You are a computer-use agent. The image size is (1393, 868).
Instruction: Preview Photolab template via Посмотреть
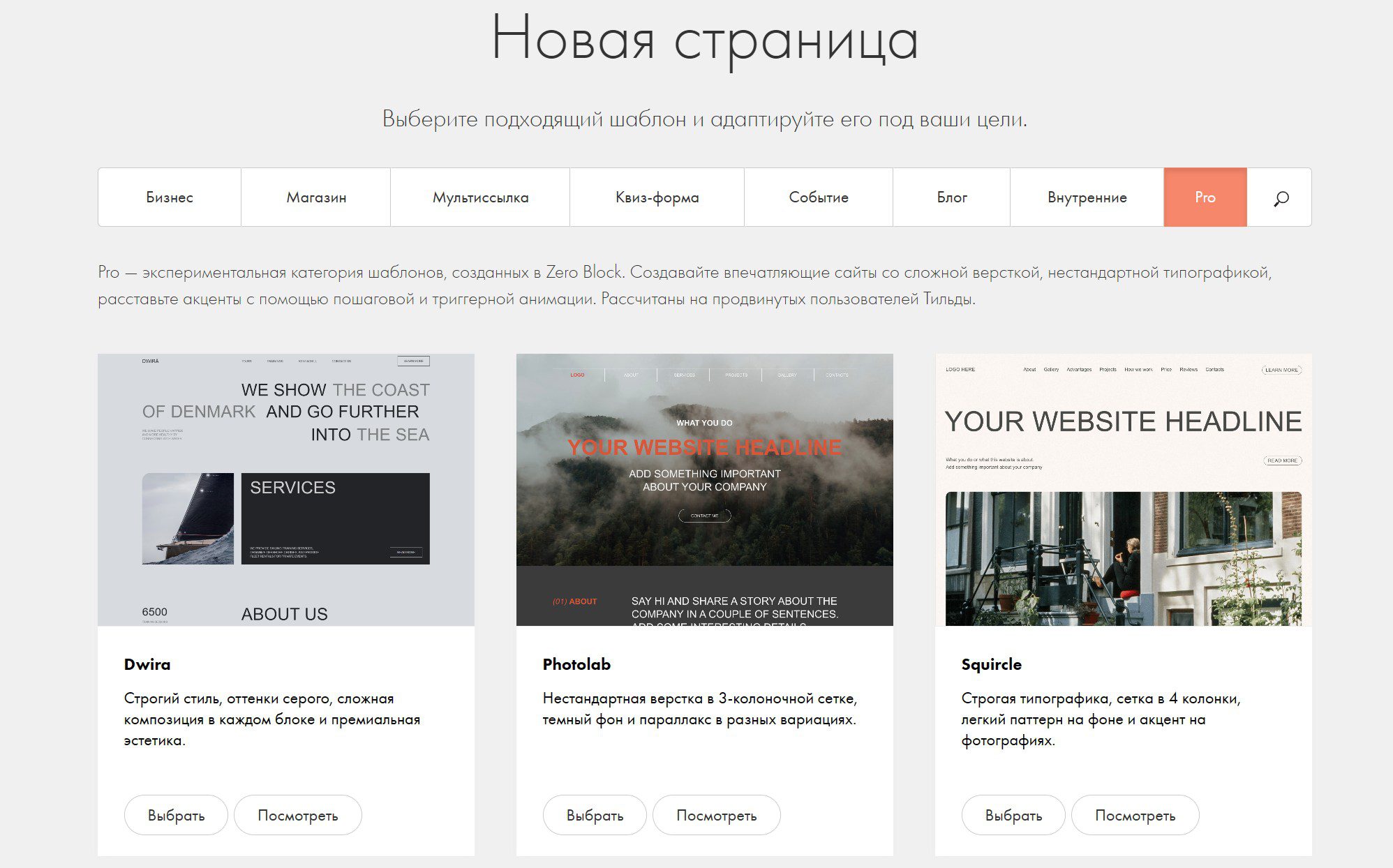tap(717, 815)
